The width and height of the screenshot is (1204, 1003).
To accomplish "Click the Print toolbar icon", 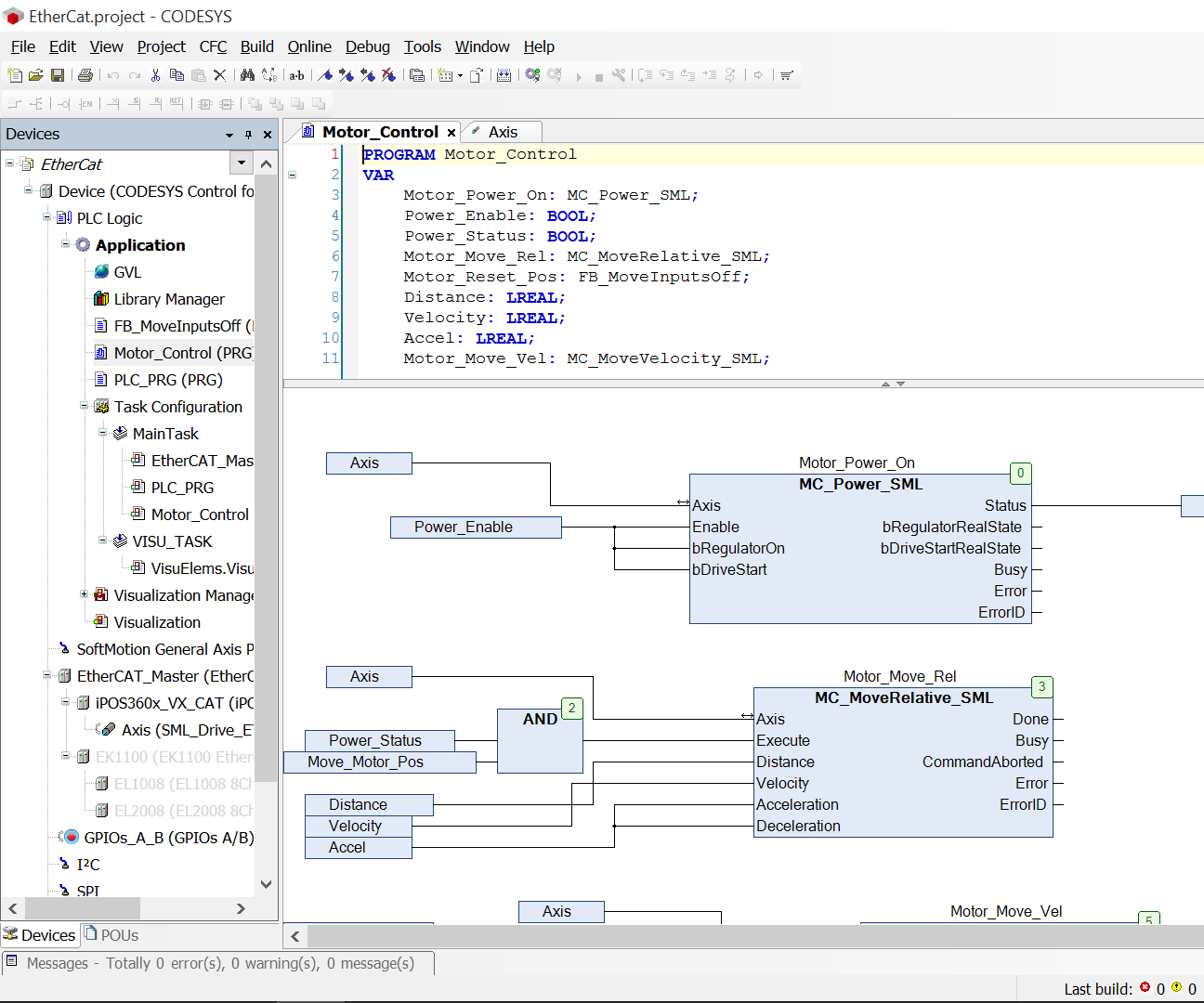I will [85, 75].
